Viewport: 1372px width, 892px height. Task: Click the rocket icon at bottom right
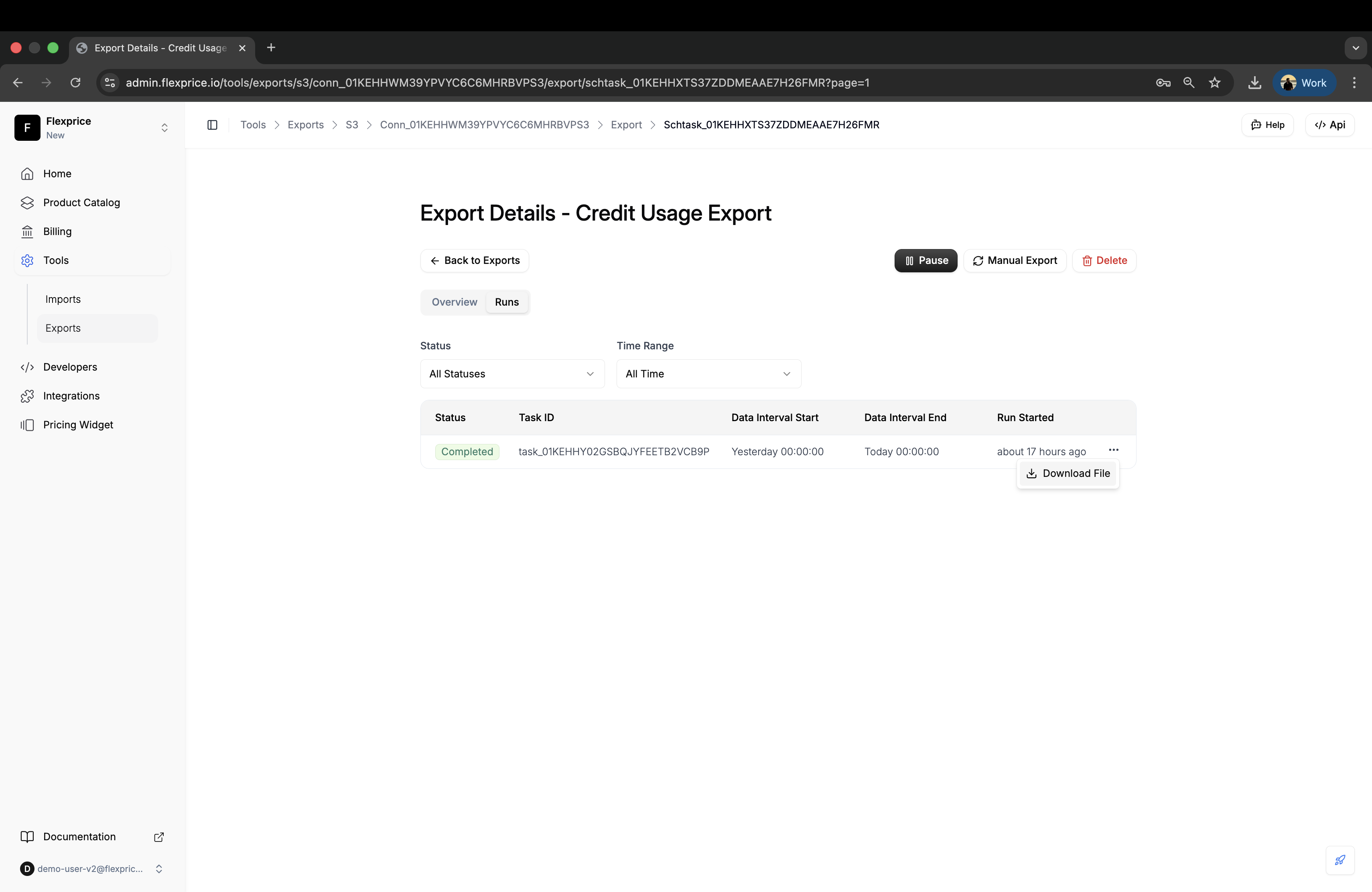coord(1340,860)
